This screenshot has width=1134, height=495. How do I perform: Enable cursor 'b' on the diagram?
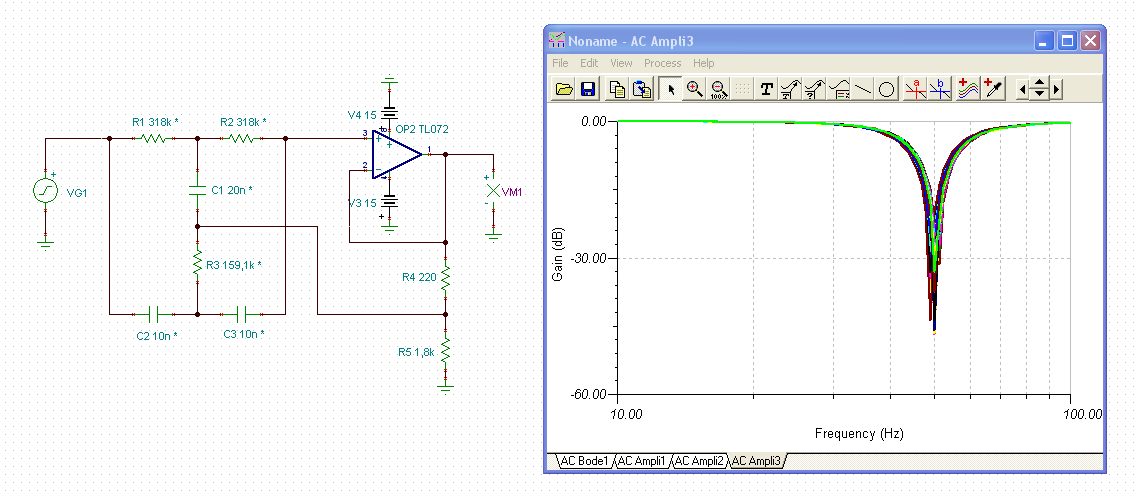[939, 89]
